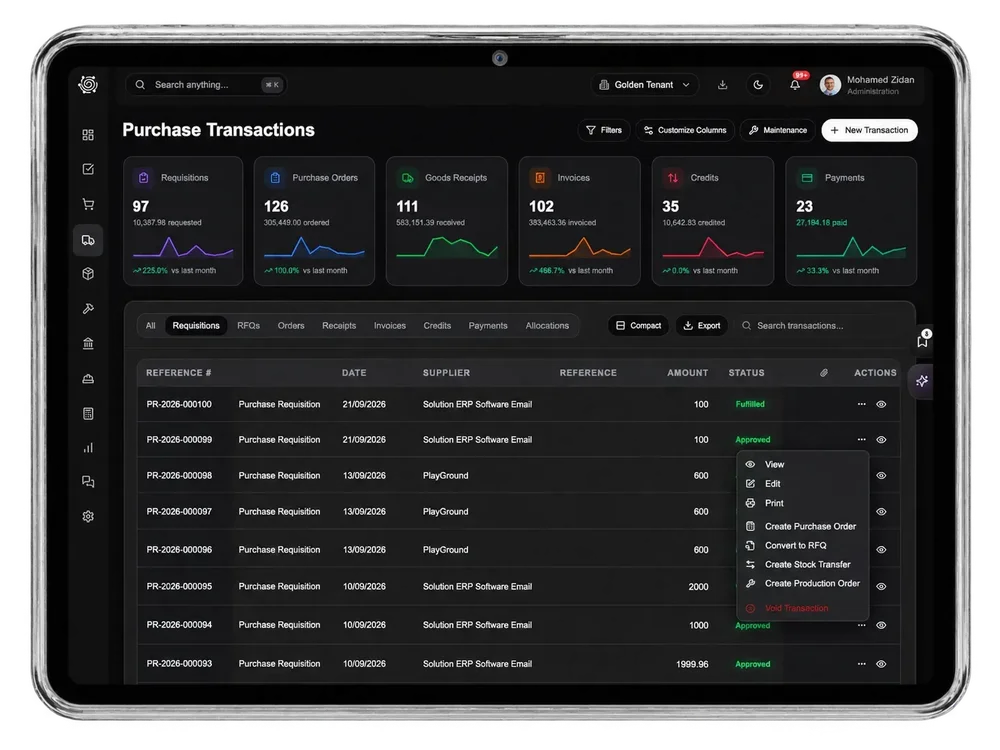Click the spiral app logo
The width and height of the screenshot is (1000, 750).
coord(88,84)
